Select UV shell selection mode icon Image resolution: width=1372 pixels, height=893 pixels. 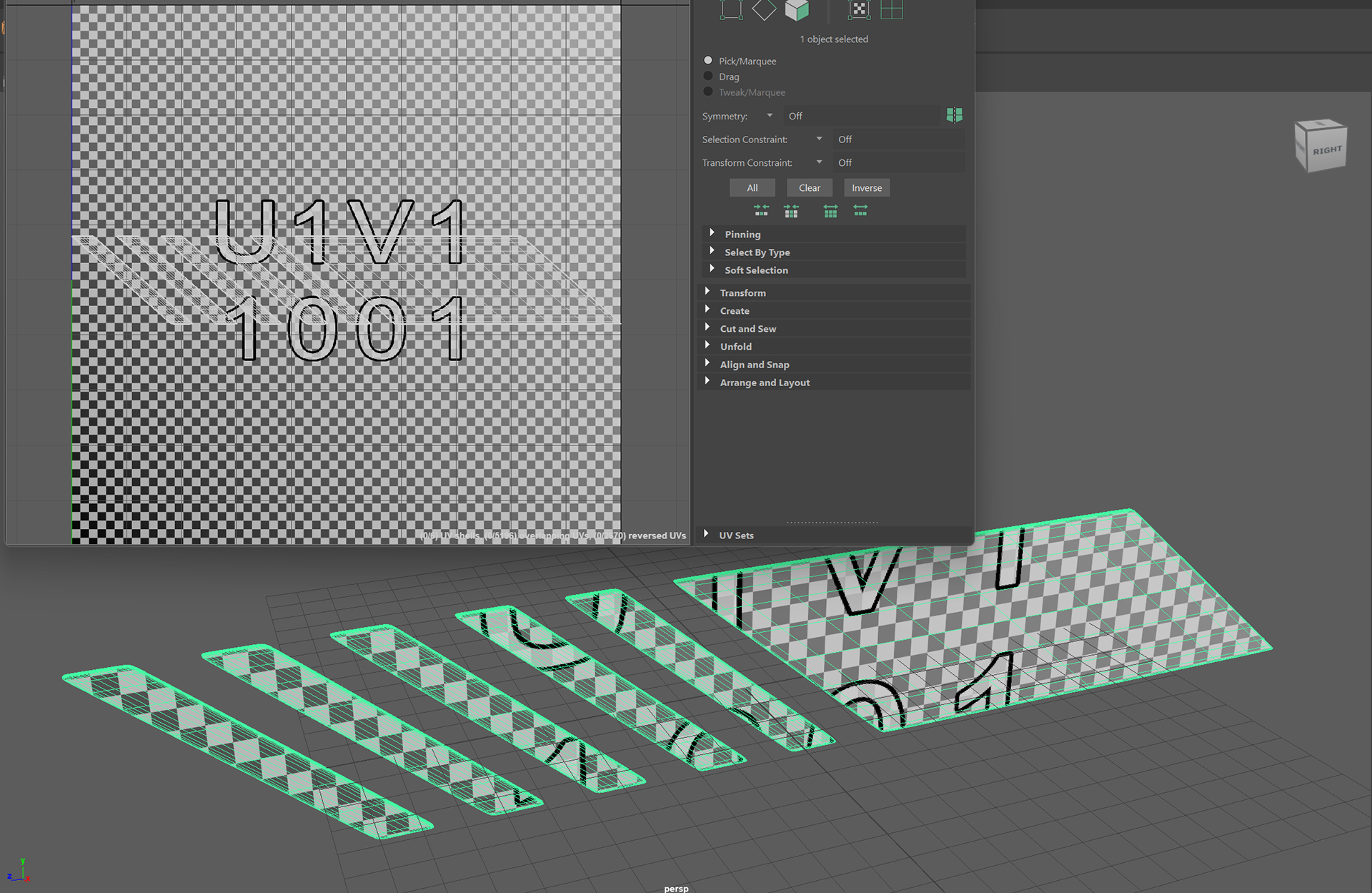tap(858, 9)
